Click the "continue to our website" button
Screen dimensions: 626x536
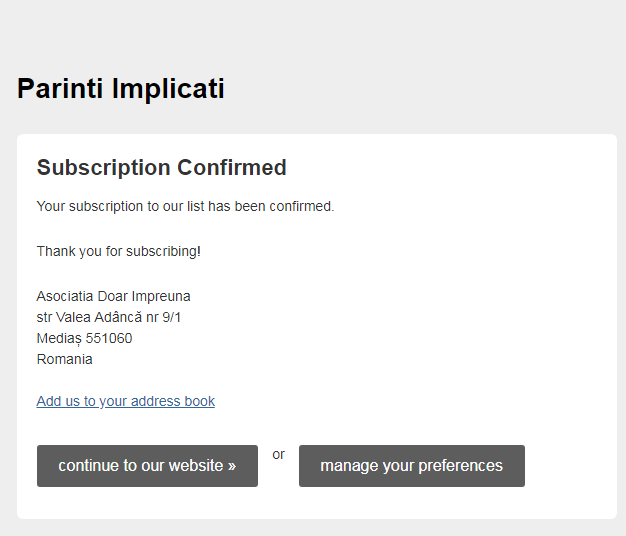point(147,466)
